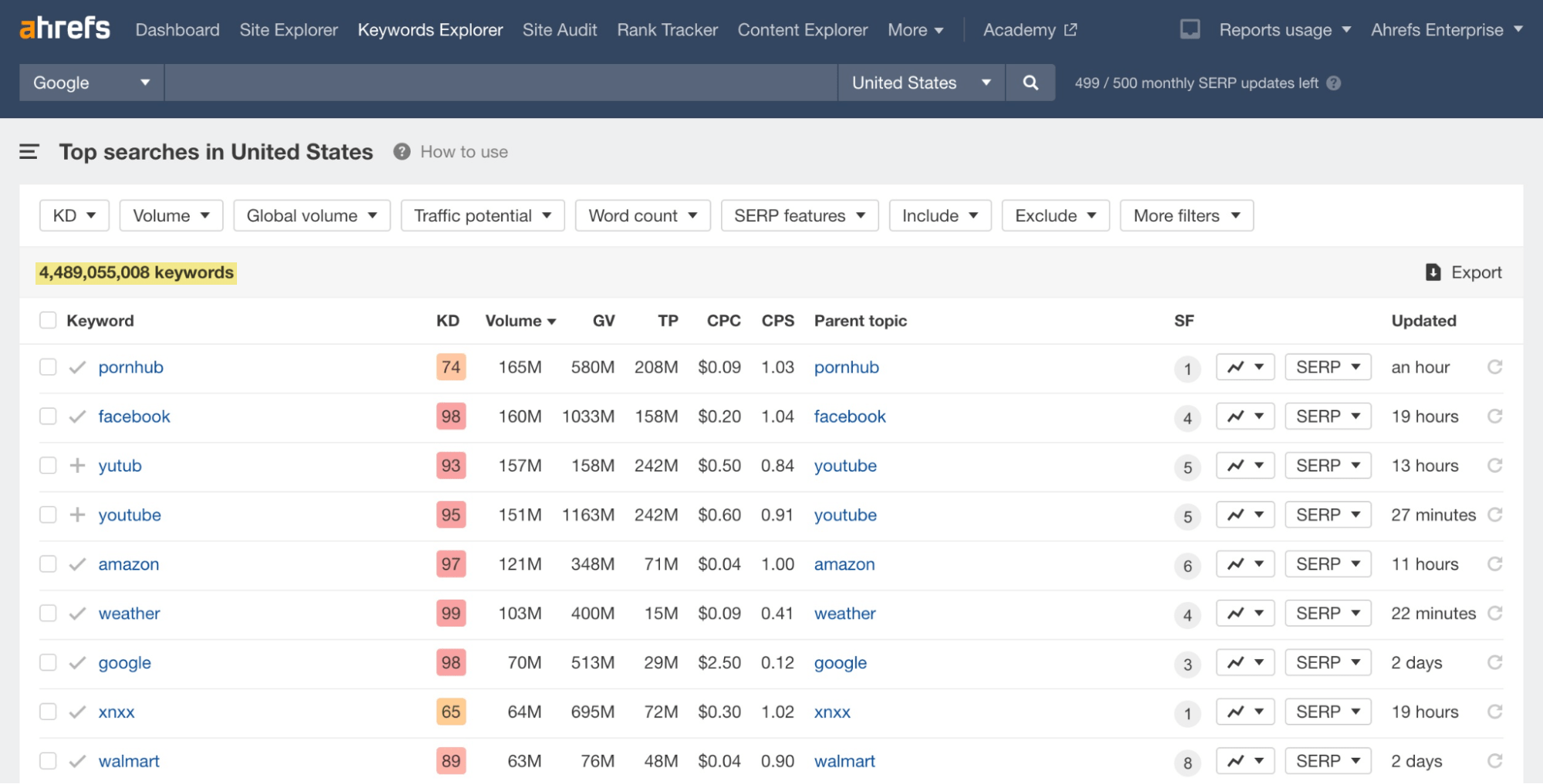Expand the SERP dropdown for google row
Screen dimensions: 1543x784
(x=1328, y=663)
